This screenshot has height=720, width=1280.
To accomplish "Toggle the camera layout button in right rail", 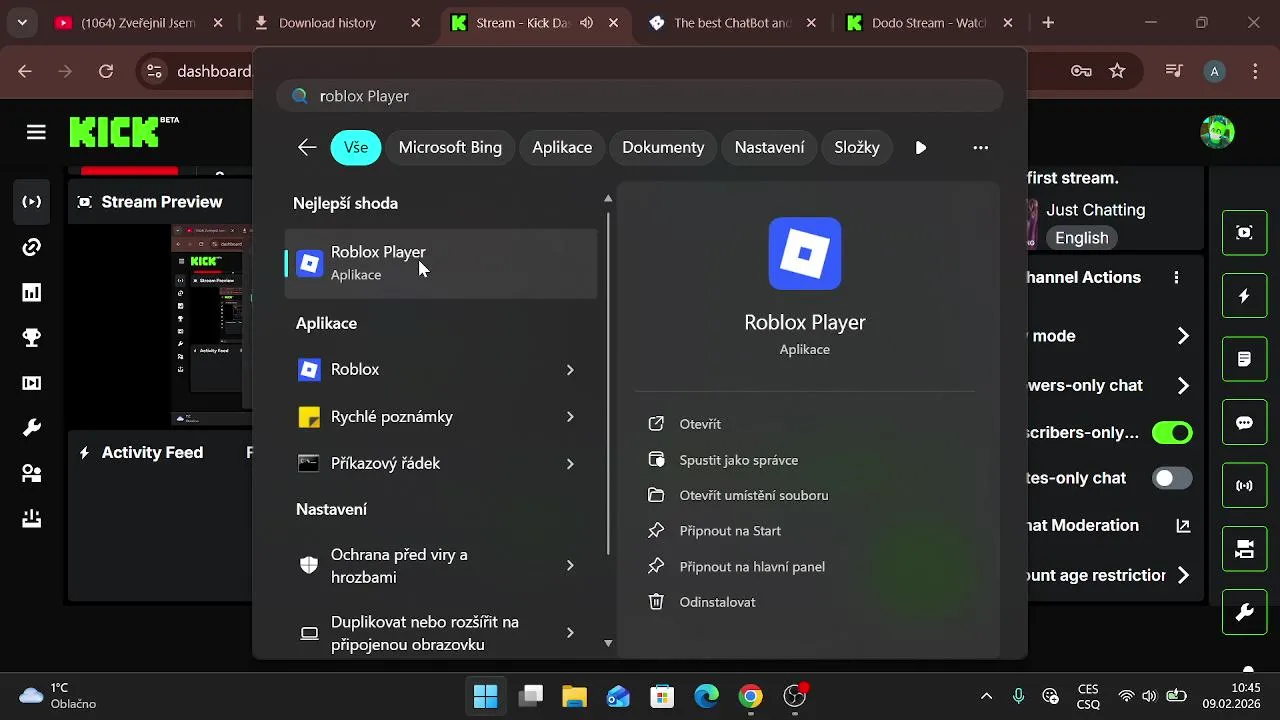I will [1244, 549].
